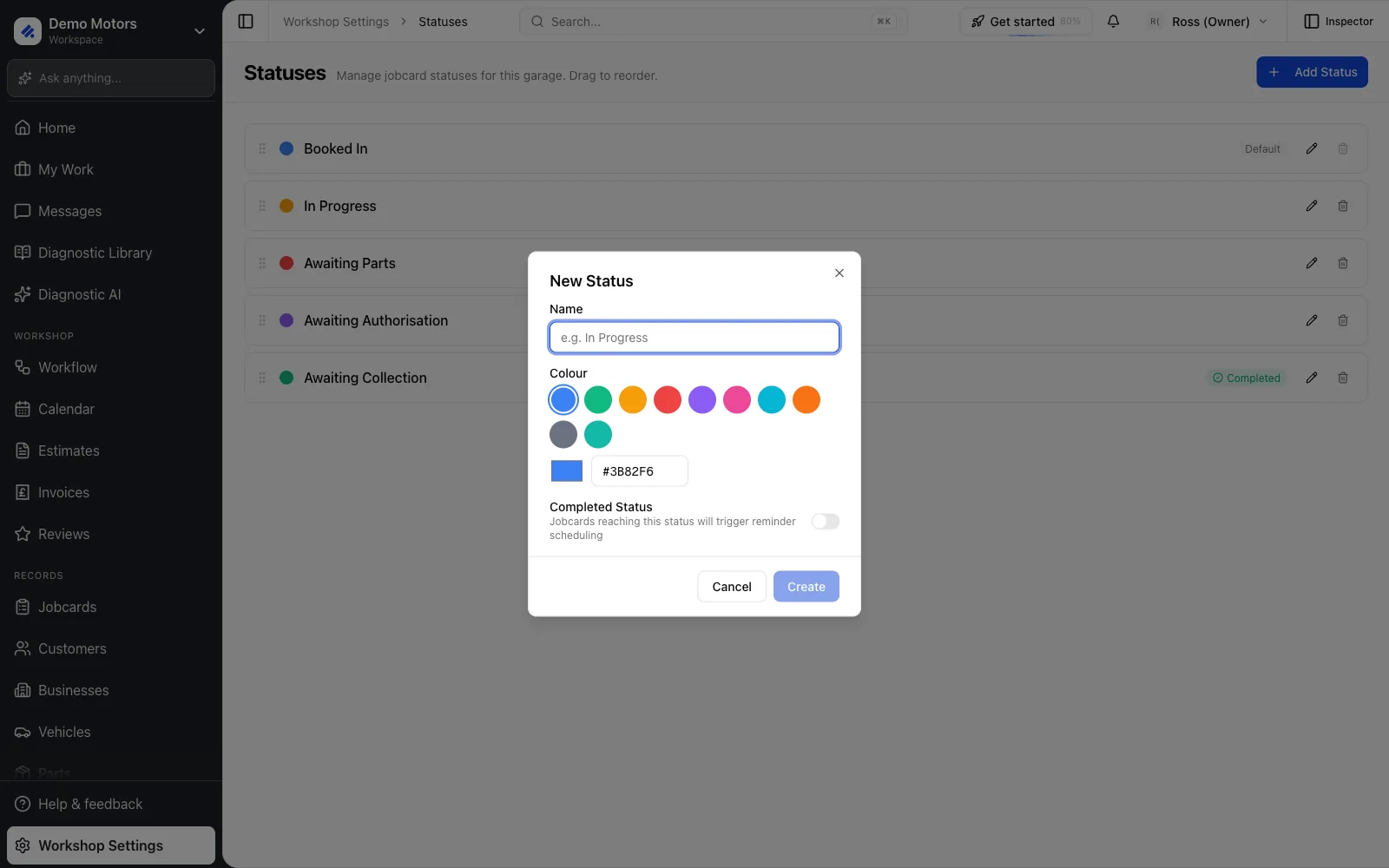This screenshot has height=868, width=1389.
Task: Cancel the new status dialog
Action: point(732,587)
